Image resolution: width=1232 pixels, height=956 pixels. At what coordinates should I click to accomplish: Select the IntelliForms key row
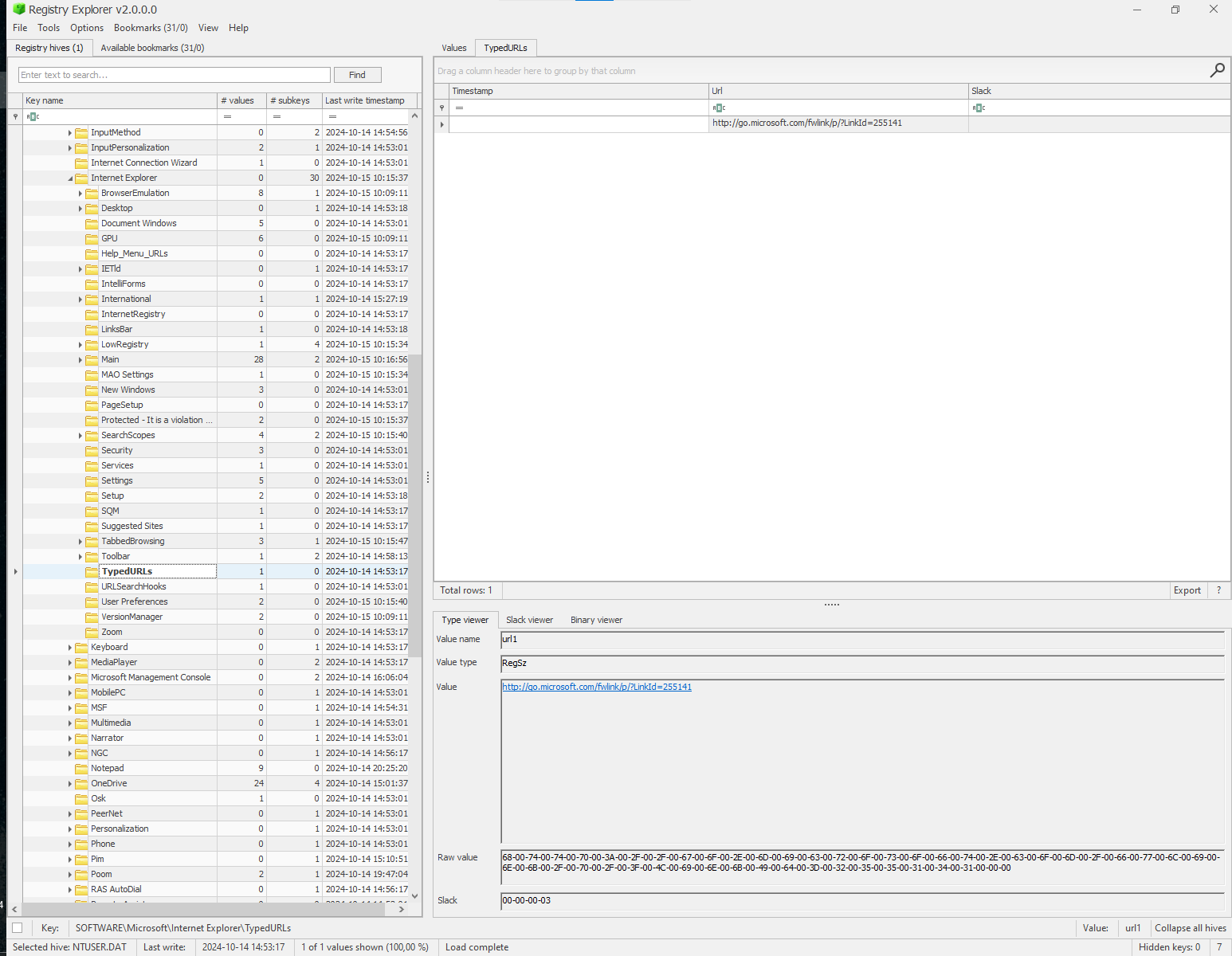point(215,284)
